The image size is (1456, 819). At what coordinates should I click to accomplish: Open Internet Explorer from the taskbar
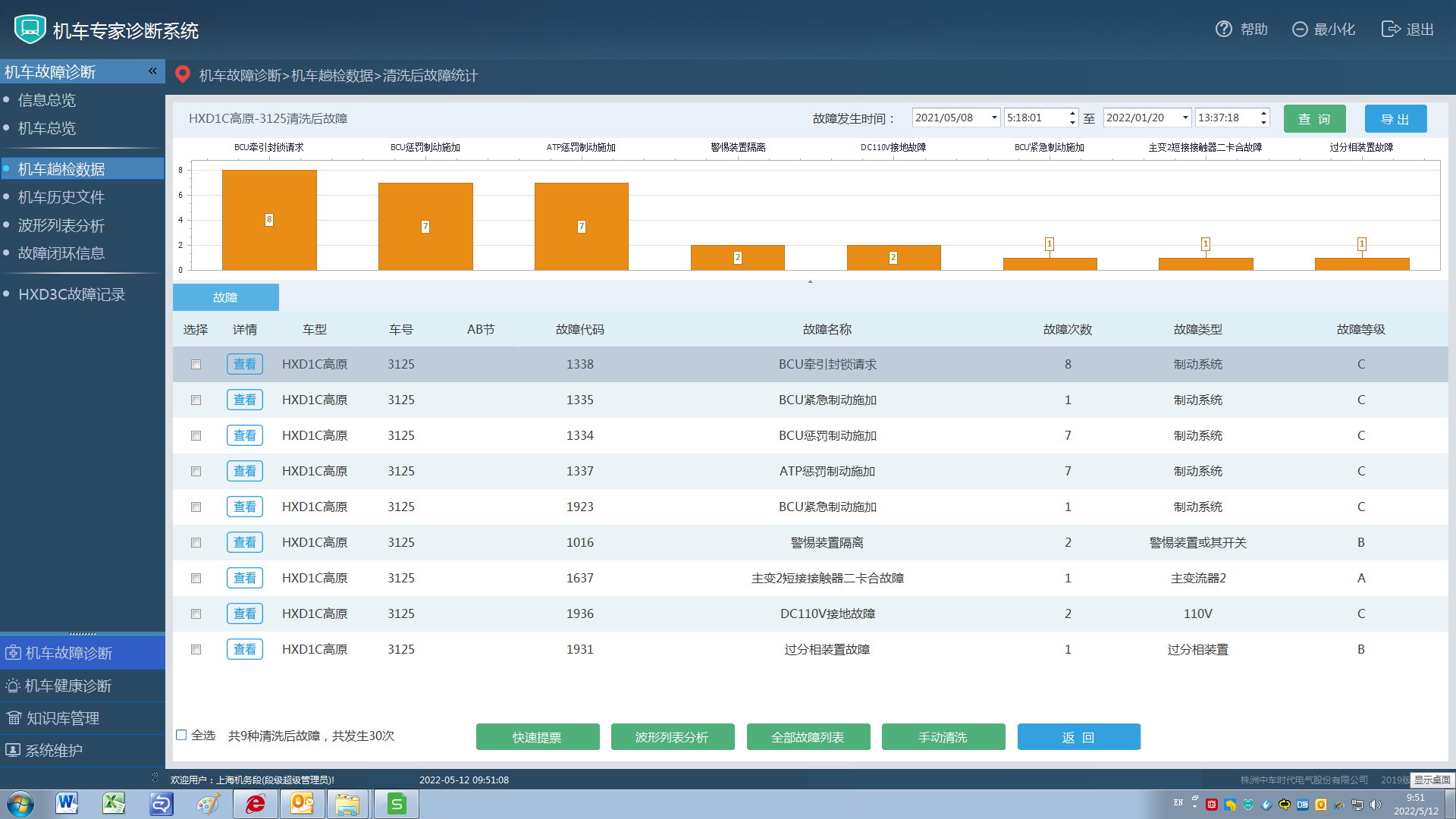256,804
